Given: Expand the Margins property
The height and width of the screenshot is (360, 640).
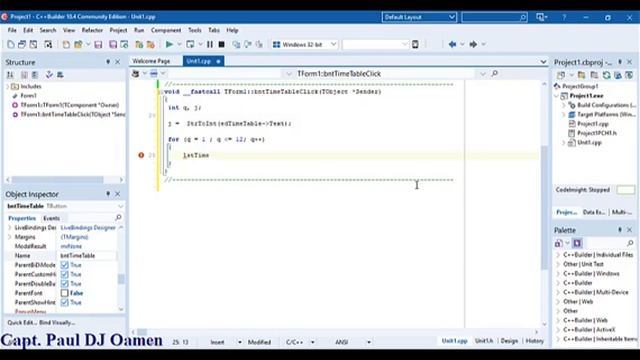Looking at the screenshot, I should pos(10,237).
